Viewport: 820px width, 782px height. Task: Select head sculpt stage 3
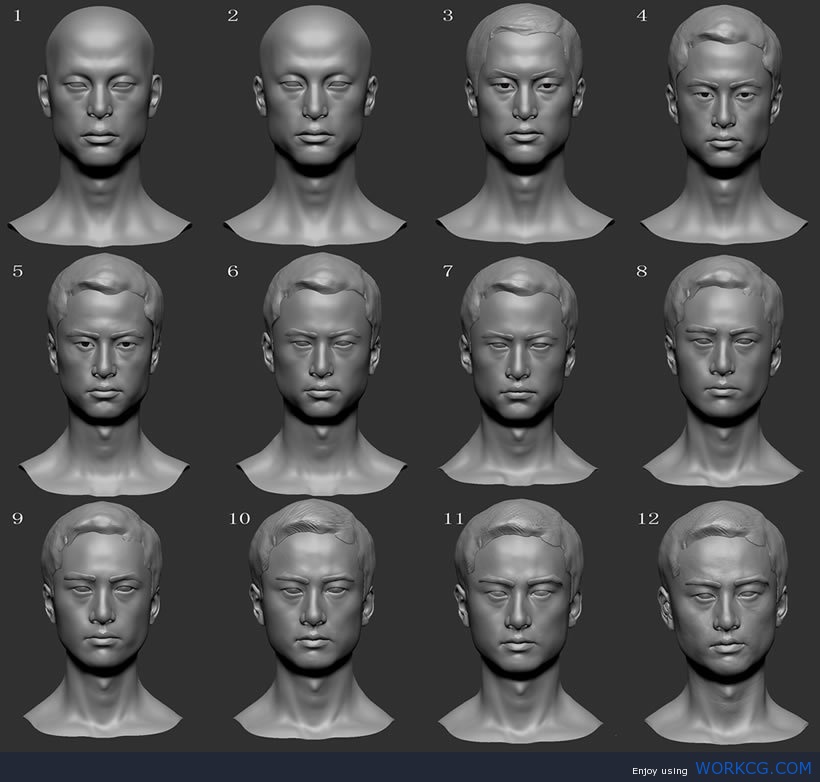tap(525, 123)
